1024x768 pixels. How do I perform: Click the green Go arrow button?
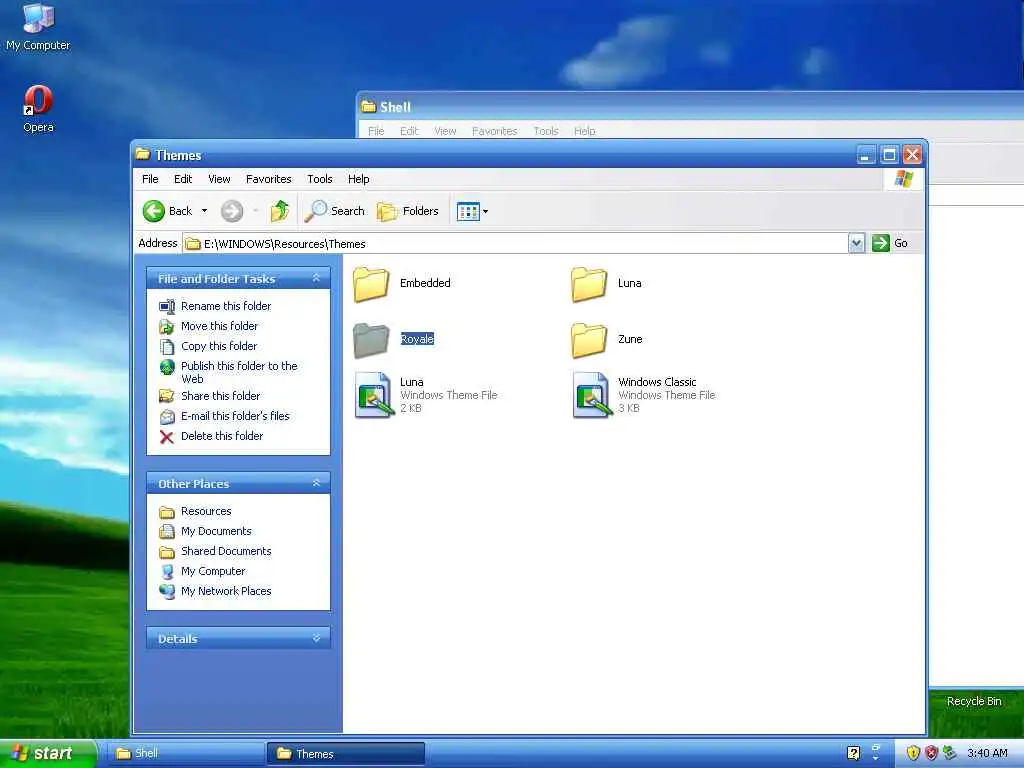(880, 243)
